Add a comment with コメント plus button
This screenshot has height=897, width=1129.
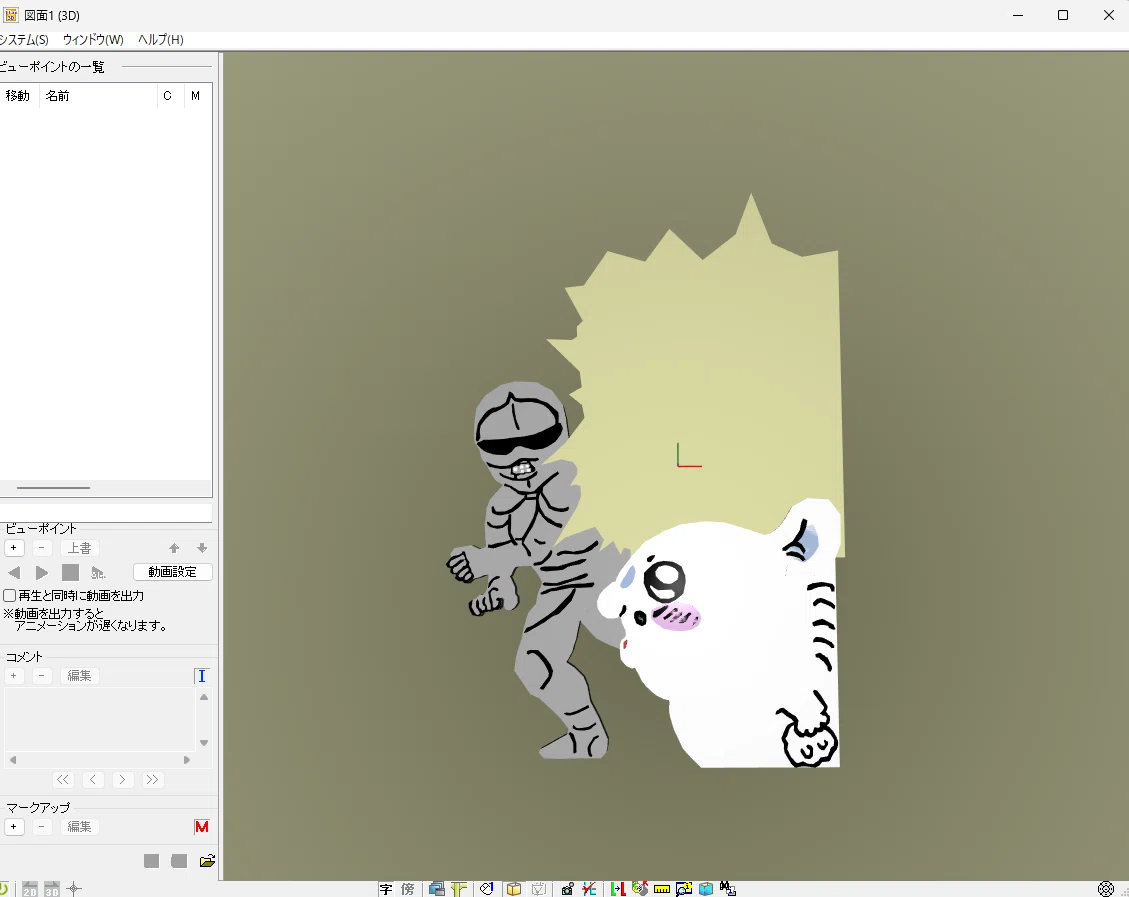(x=14, y=675)
